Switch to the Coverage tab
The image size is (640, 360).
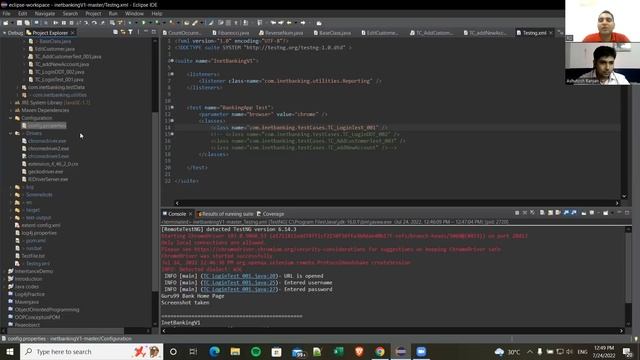click(x=271, y=214)
